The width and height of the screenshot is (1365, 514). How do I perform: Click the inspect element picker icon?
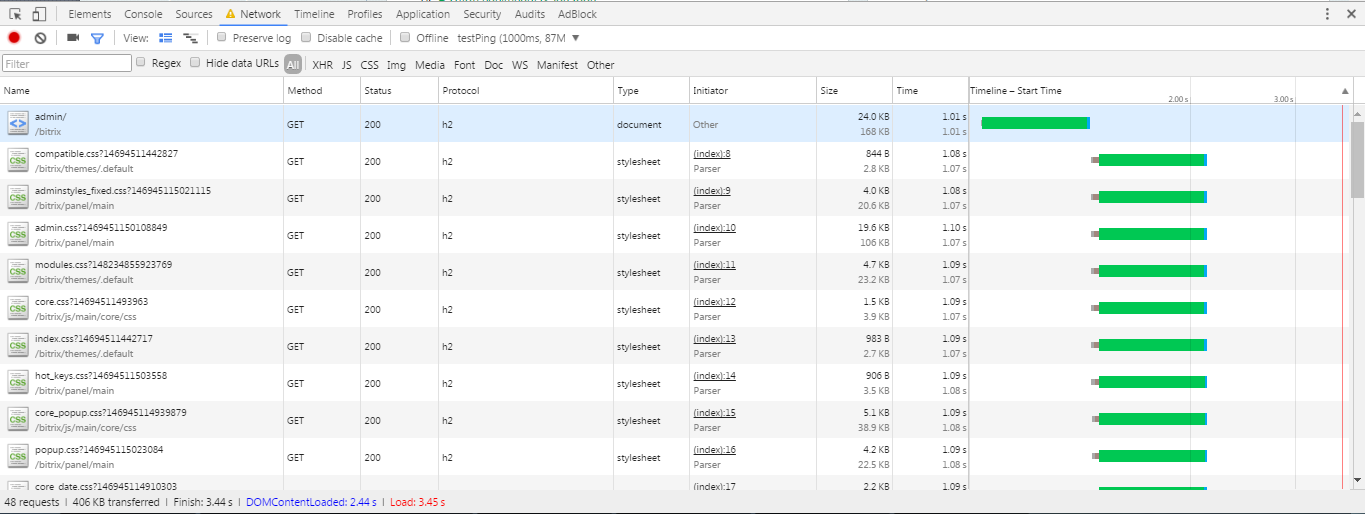click(15, 14)
